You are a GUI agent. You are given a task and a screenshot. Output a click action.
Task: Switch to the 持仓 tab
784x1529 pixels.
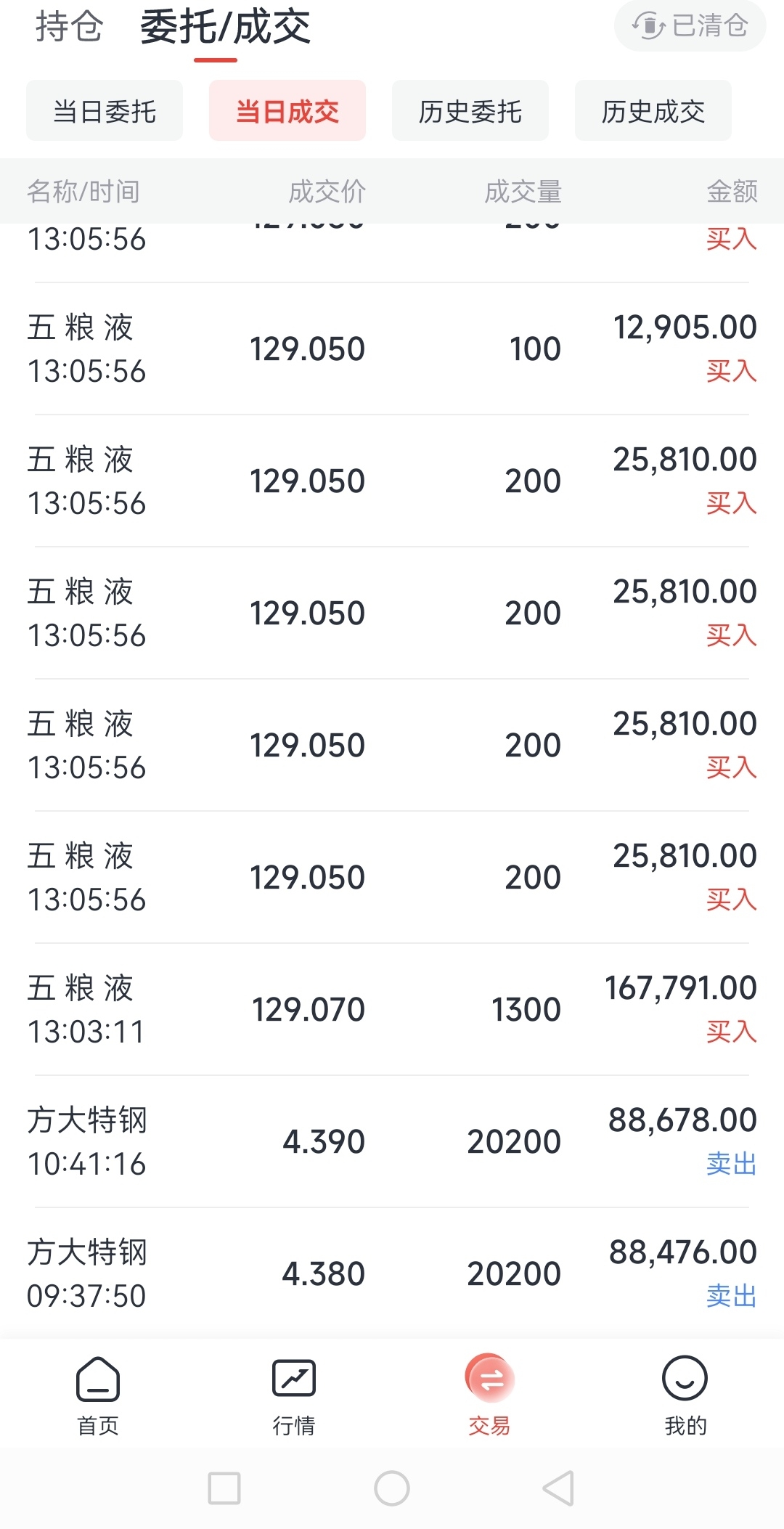tap(70, 27)
